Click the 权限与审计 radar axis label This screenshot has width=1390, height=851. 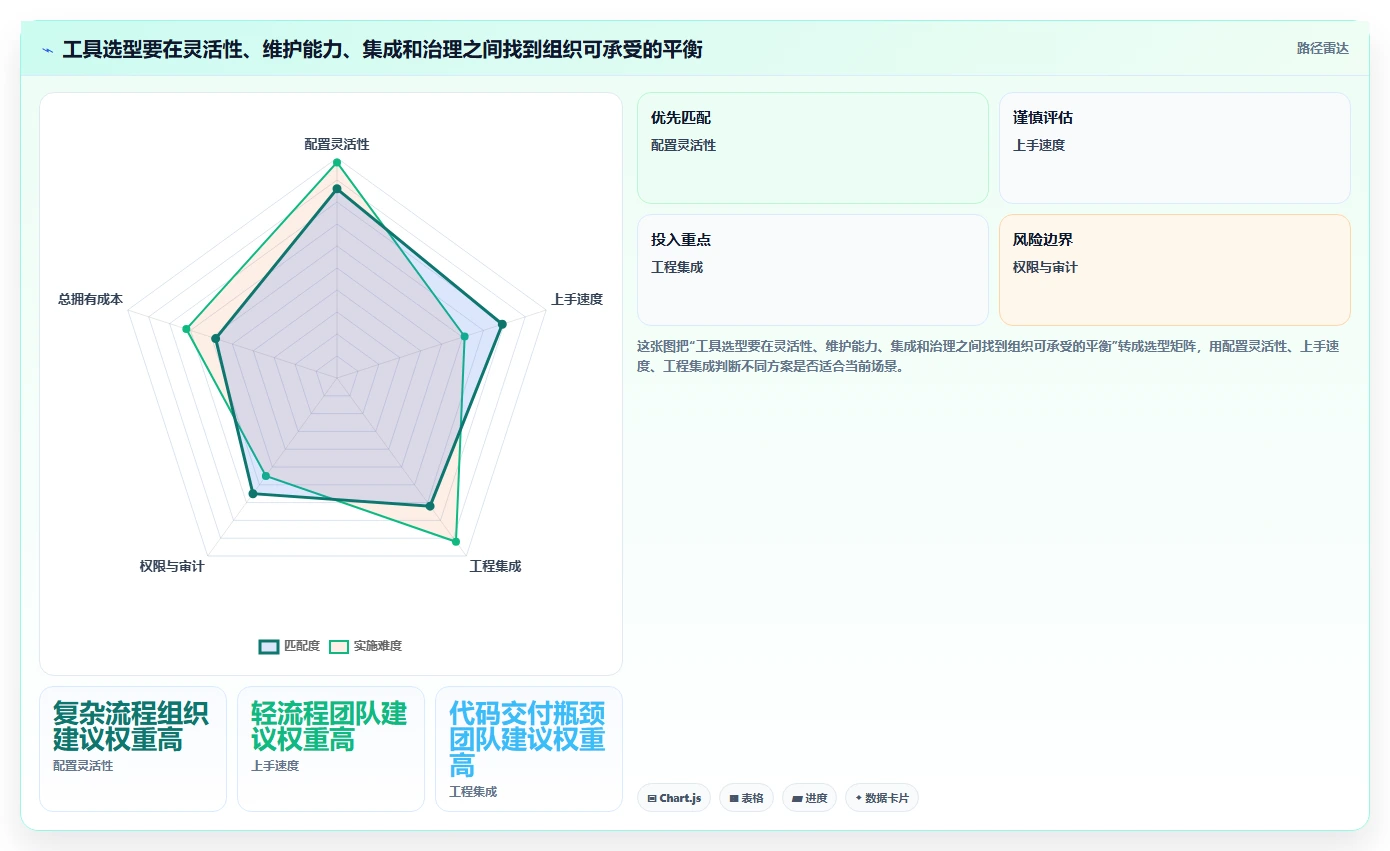point(172,566)
